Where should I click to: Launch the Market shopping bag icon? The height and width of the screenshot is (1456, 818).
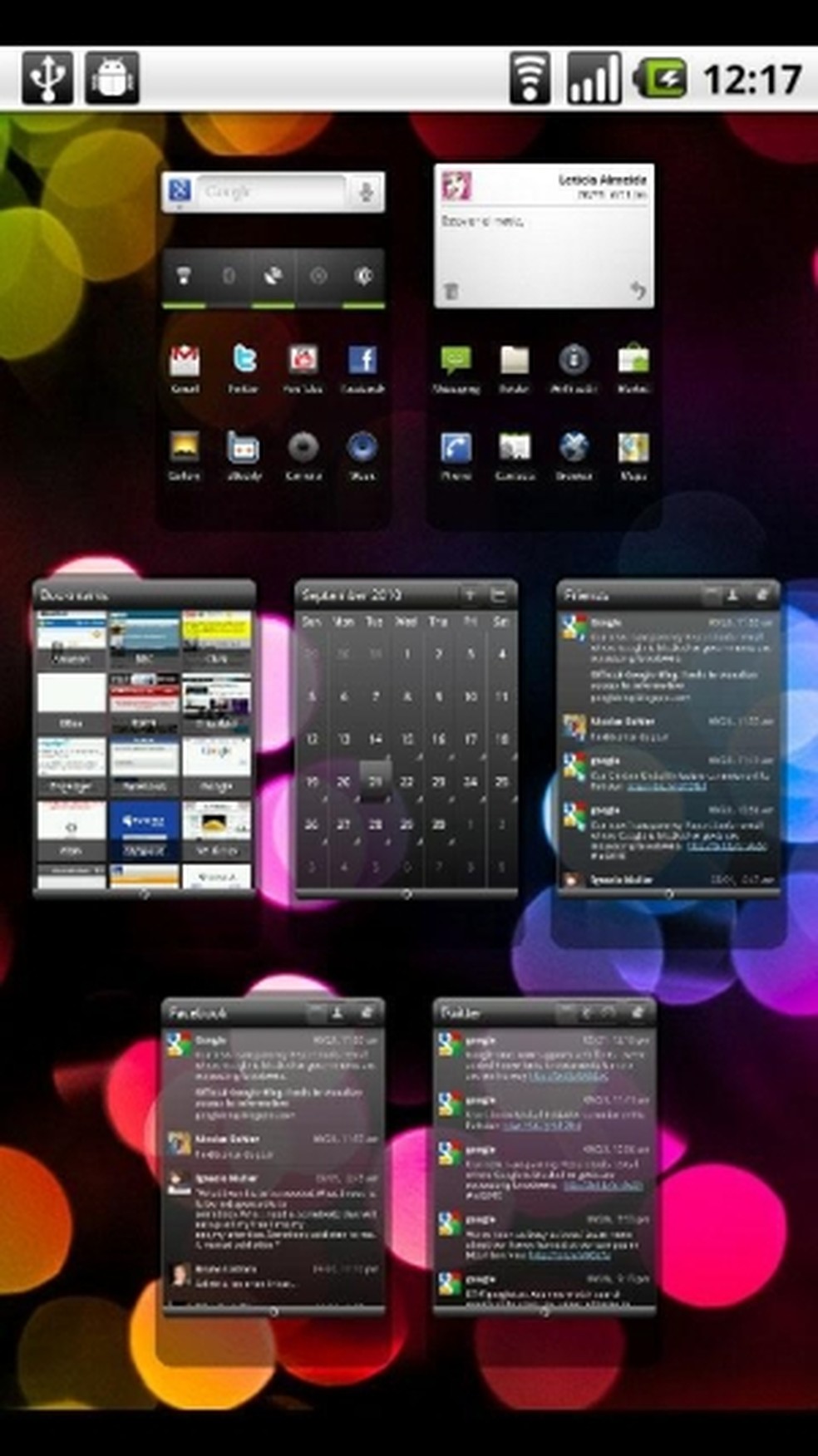pos(633,362)
